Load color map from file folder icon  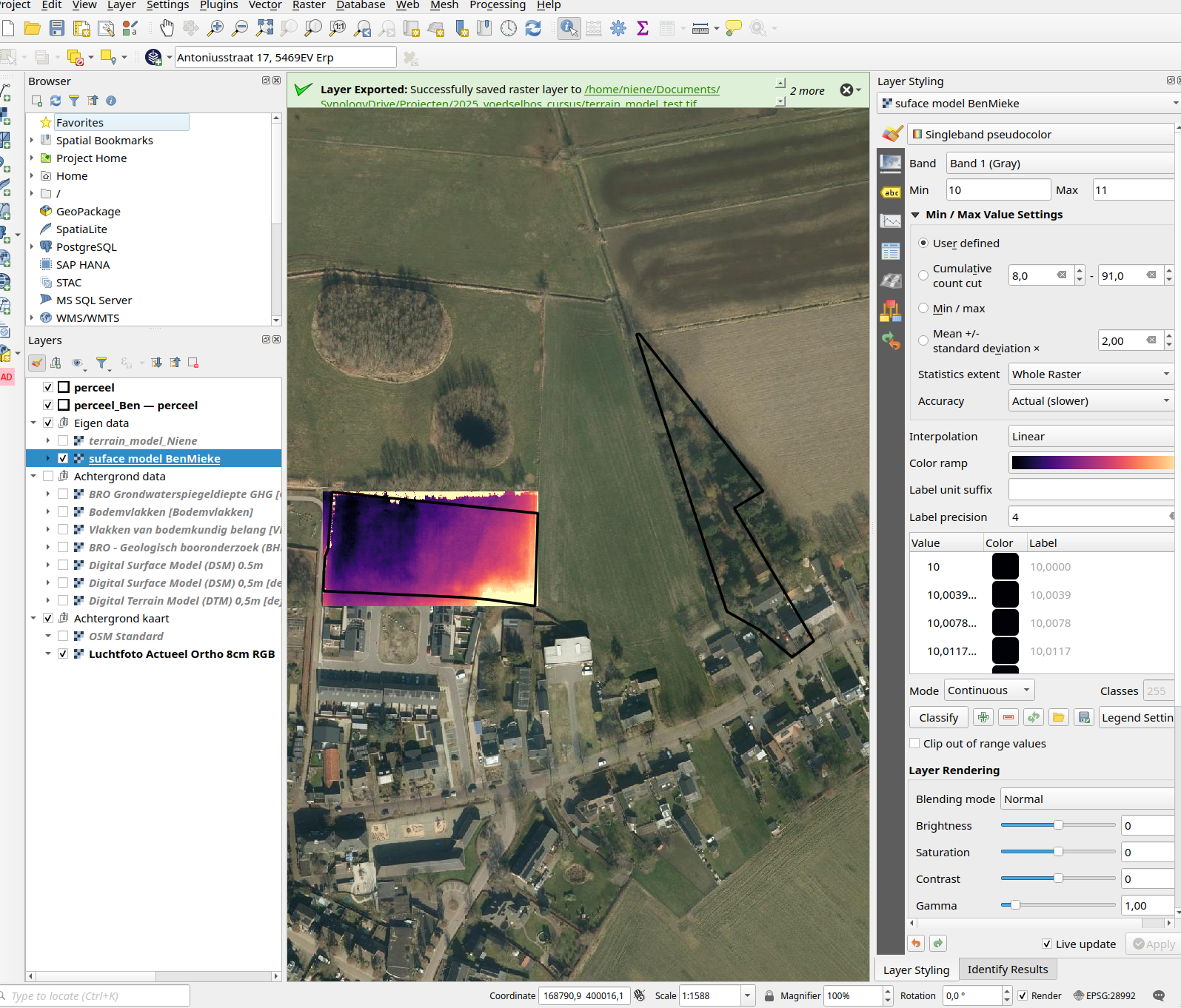pos(1059,717)
